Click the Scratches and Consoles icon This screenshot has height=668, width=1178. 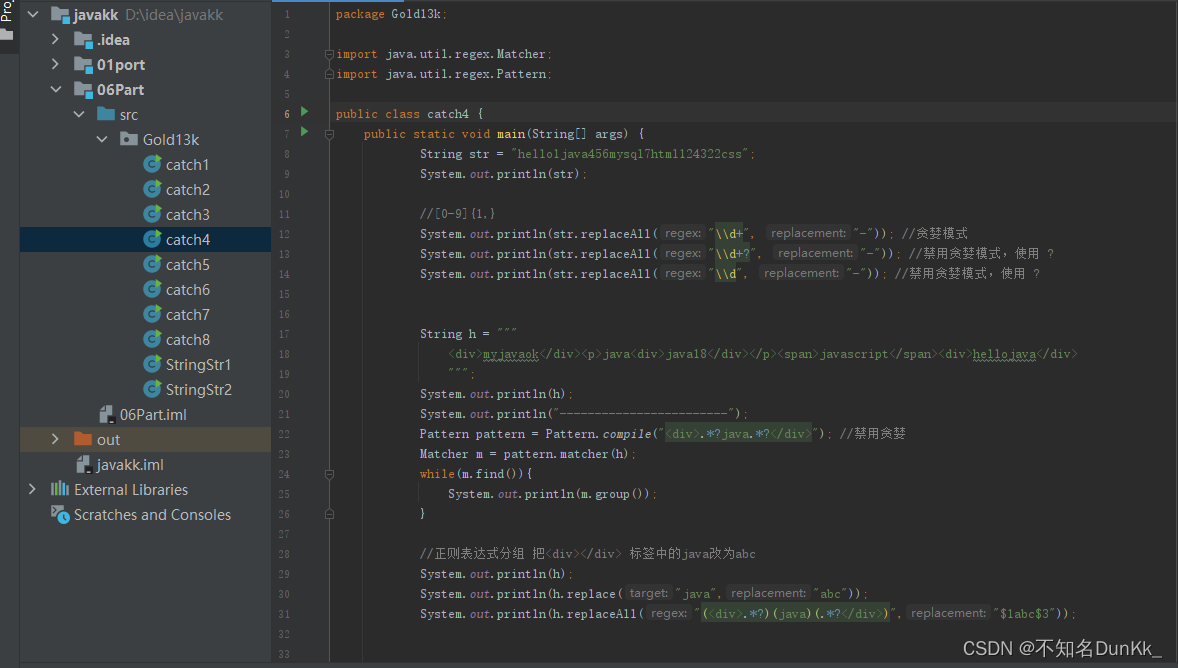tap(60, 515)
